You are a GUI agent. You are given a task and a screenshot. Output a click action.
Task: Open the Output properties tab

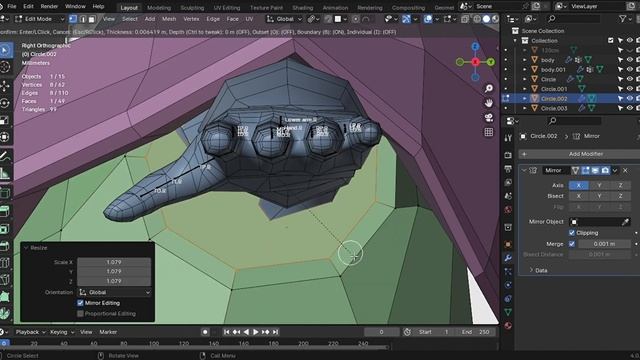[x=508, y=169]
